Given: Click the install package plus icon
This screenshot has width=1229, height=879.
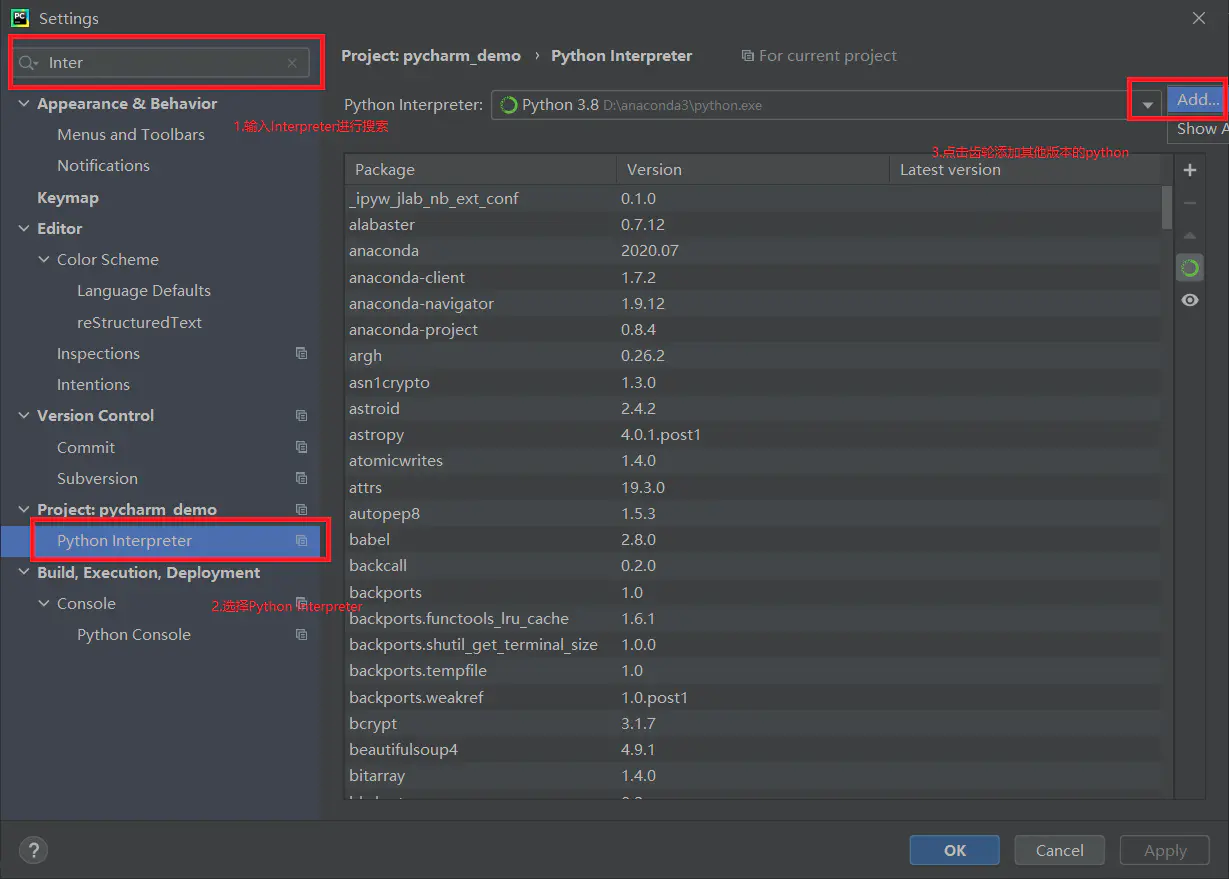Looking at the screenshot, I should click(x=1189, y=170).
